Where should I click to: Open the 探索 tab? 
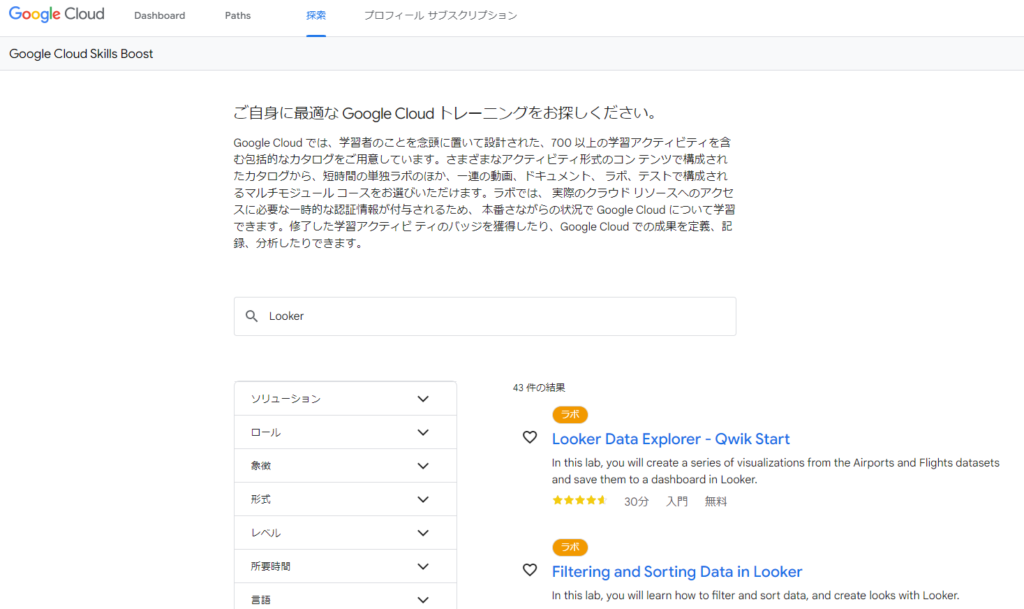pos(316,16)
